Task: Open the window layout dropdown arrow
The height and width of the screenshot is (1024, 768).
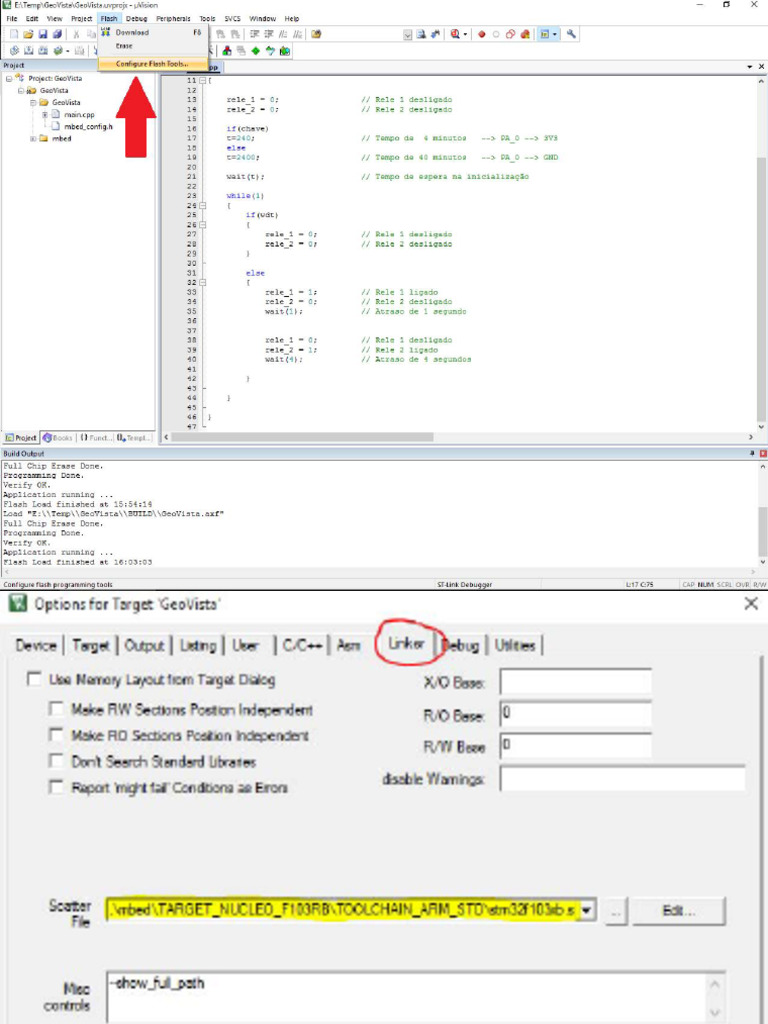Action: coord(555,34)
